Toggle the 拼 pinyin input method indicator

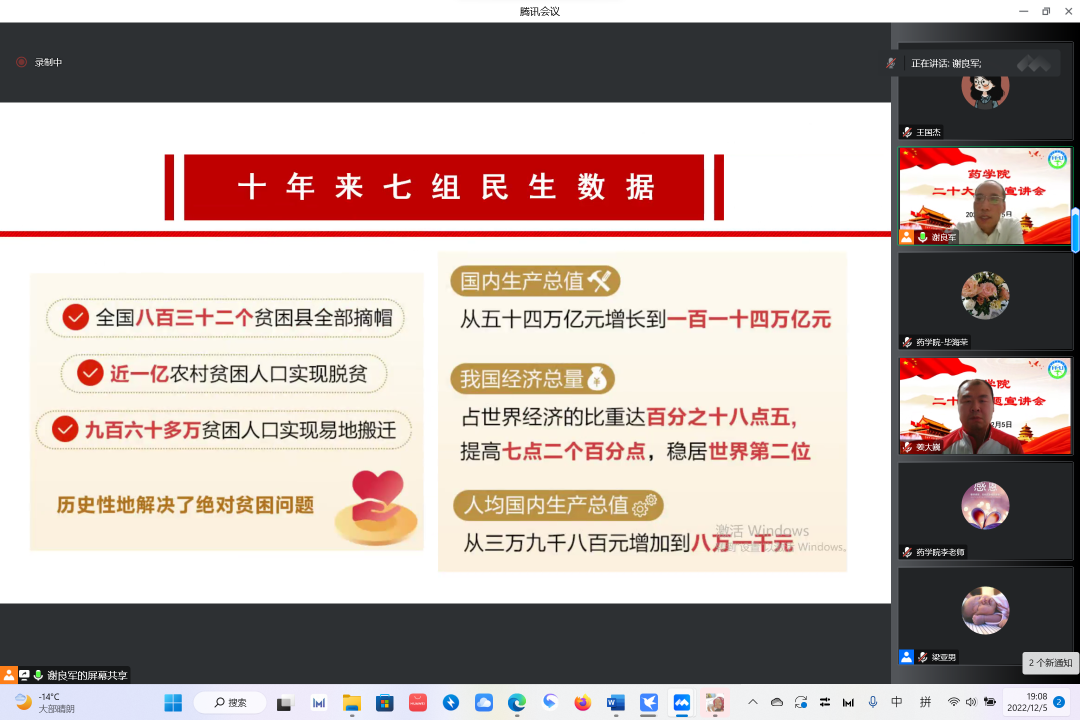(925, 702)
